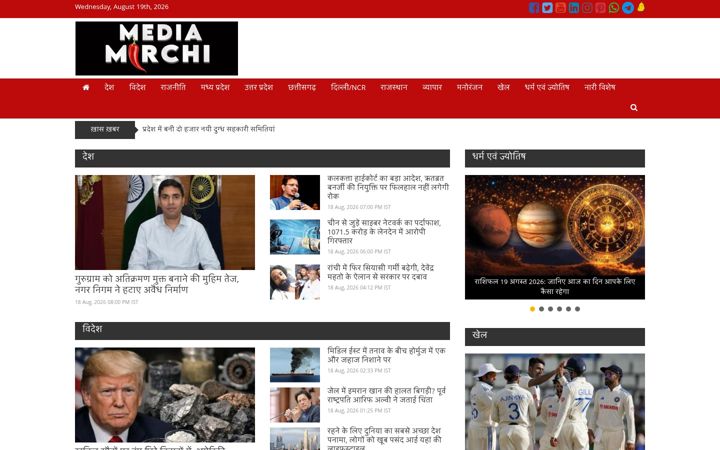Open the देश menu item
The height and width of the screenshot is (450, 720).
[109, 87]
